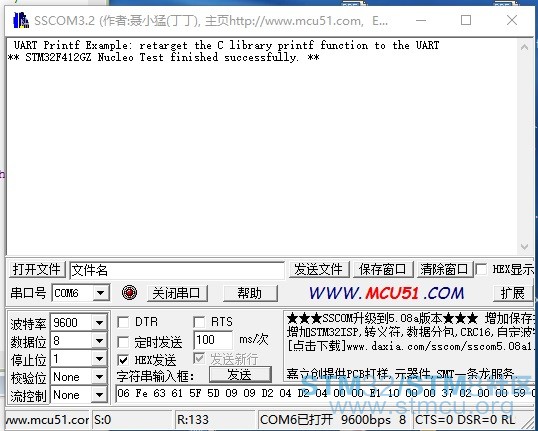Viewport: 538px width, 431px height.
Task: Toggle 发送新行 checkbox
Action: click(x=199, y=359)
